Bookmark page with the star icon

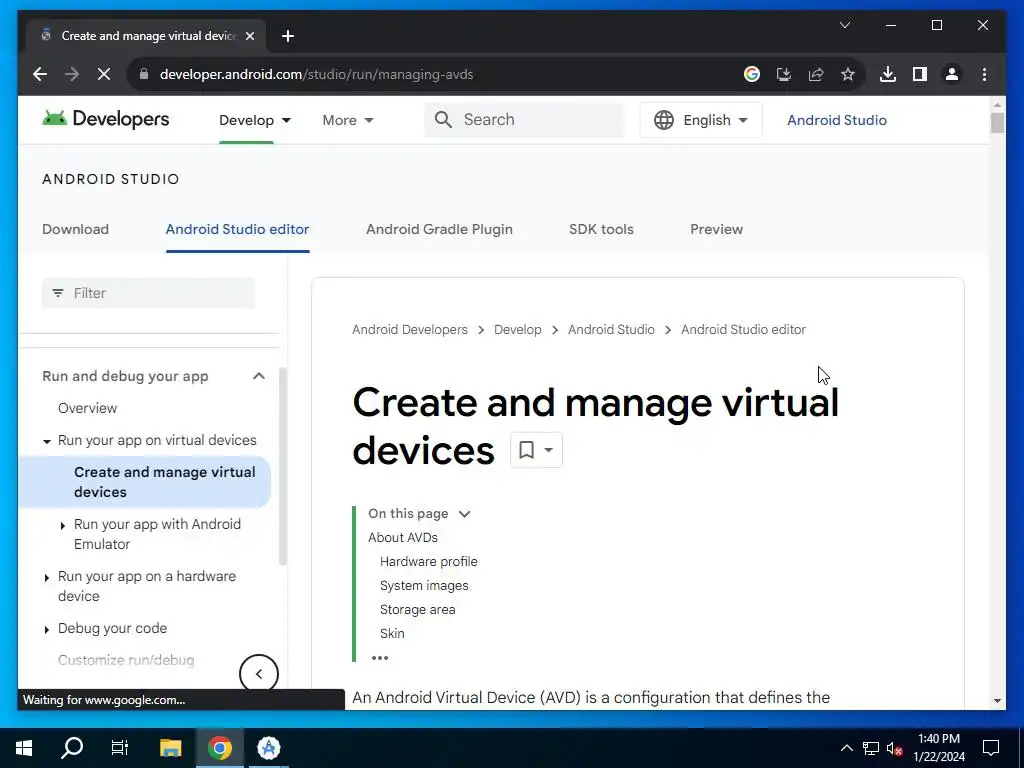pyautogui.click(x=848, y=74)
